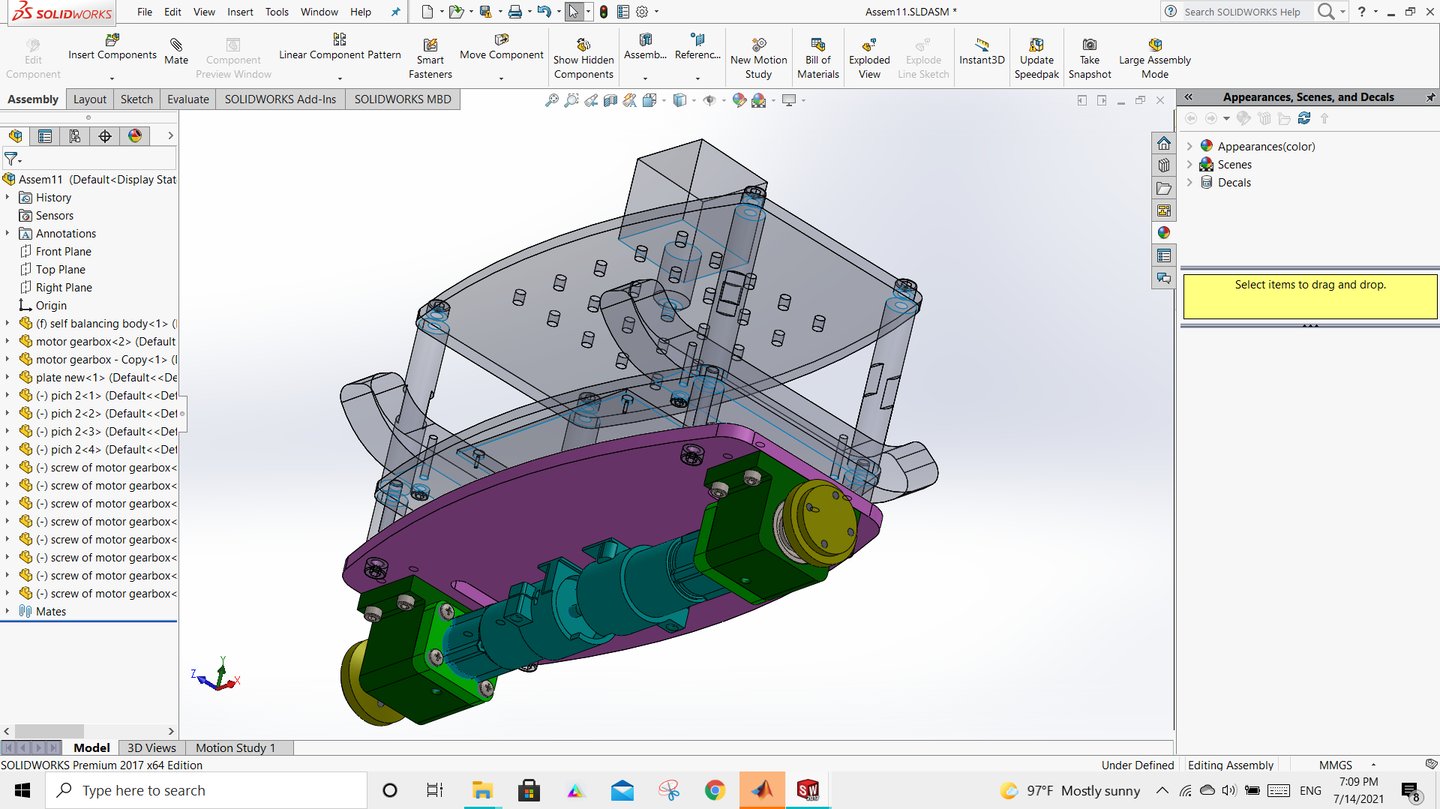Viewport: 1440px width, 809px height.
Task: Expand the Appearances(color) node
Action: tap(1189, 147)
